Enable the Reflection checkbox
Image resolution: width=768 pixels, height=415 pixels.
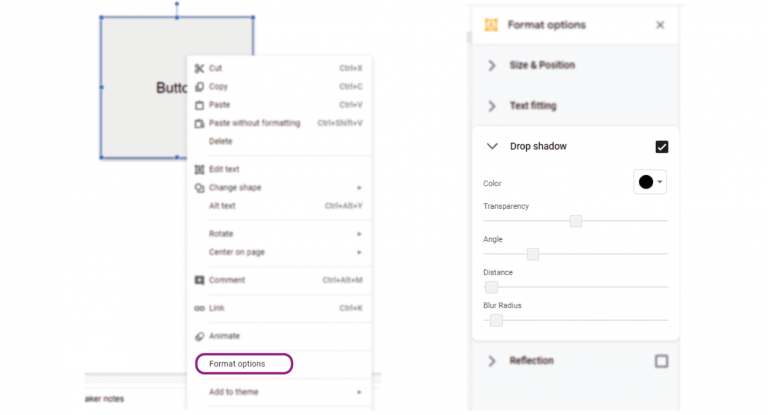coord(661,361)
